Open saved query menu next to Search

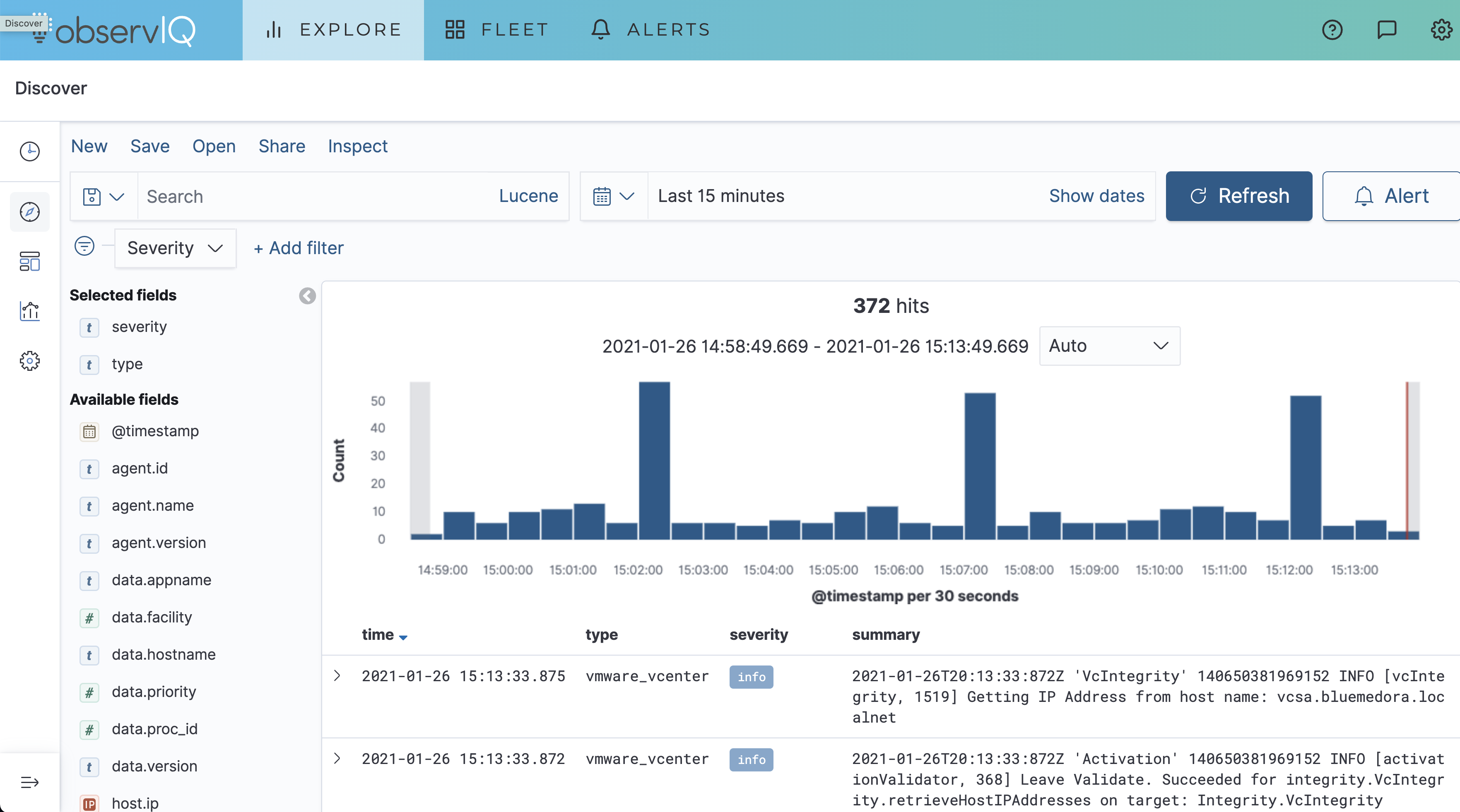pos(103,197)
